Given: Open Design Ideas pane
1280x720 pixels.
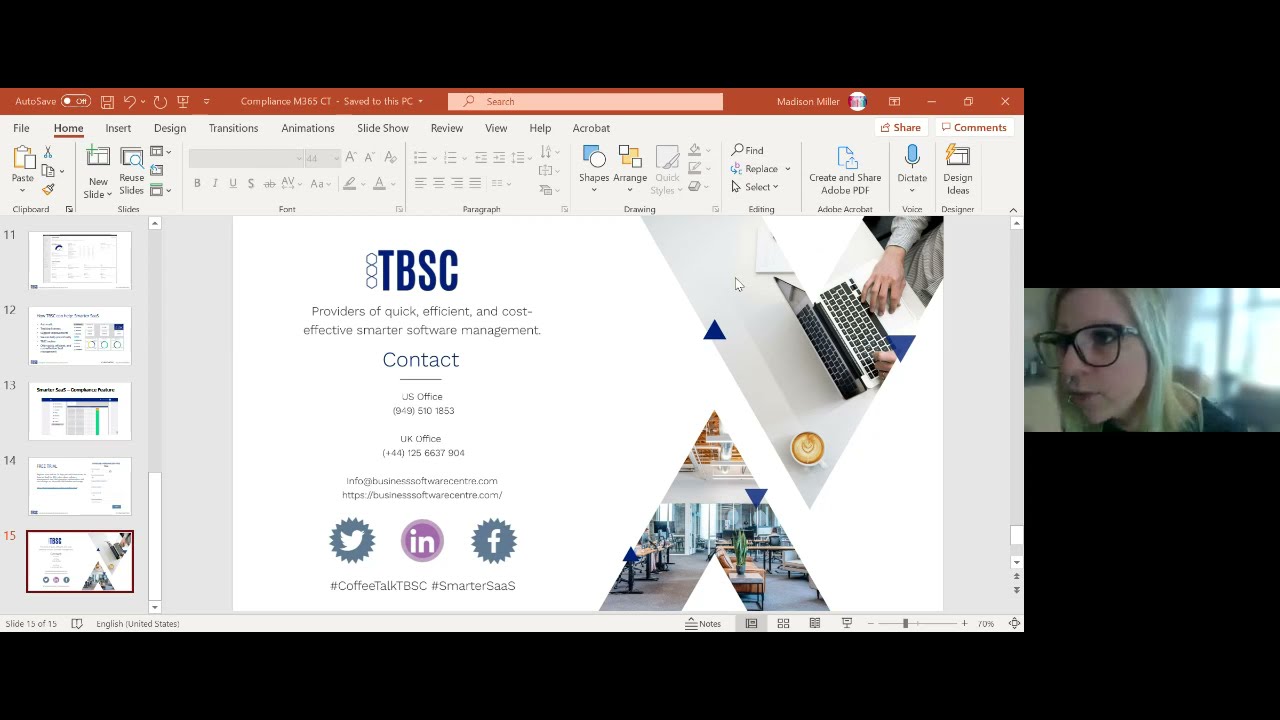Looking at the screenshot, I should tap(957, 171).
